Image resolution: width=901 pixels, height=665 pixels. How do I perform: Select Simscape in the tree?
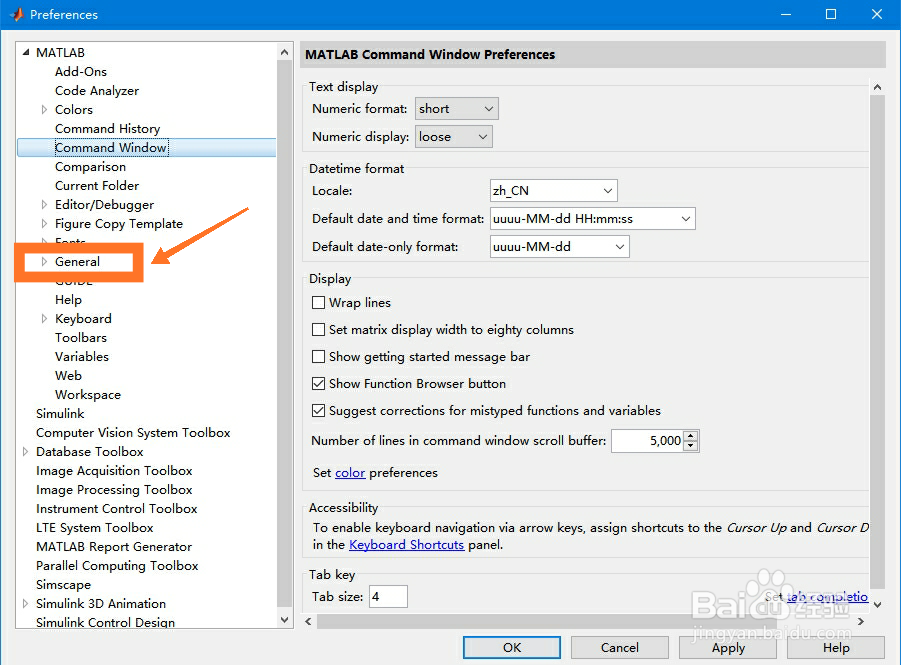coord(63,584)
